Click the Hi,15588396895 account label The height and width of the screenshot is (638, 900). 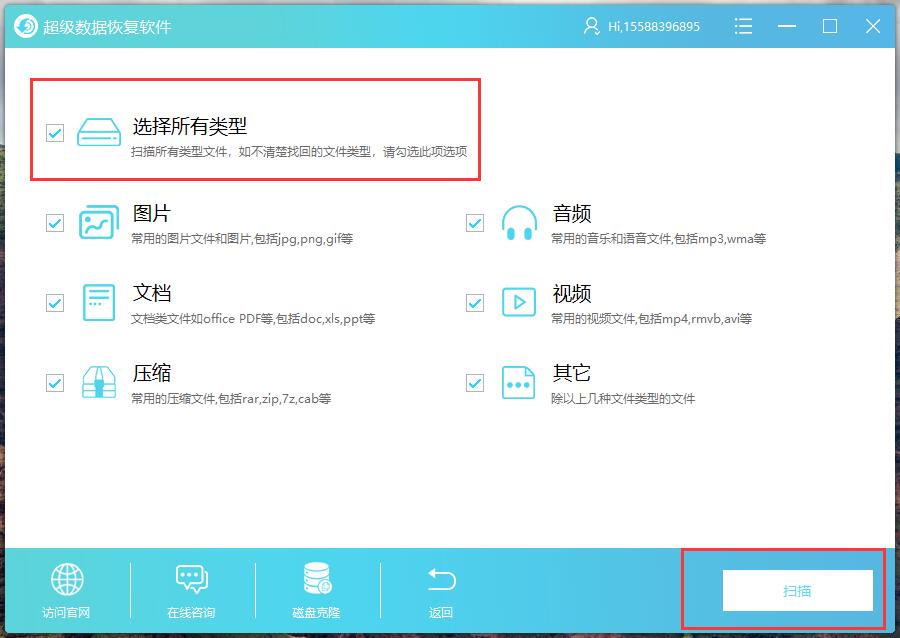656,26
